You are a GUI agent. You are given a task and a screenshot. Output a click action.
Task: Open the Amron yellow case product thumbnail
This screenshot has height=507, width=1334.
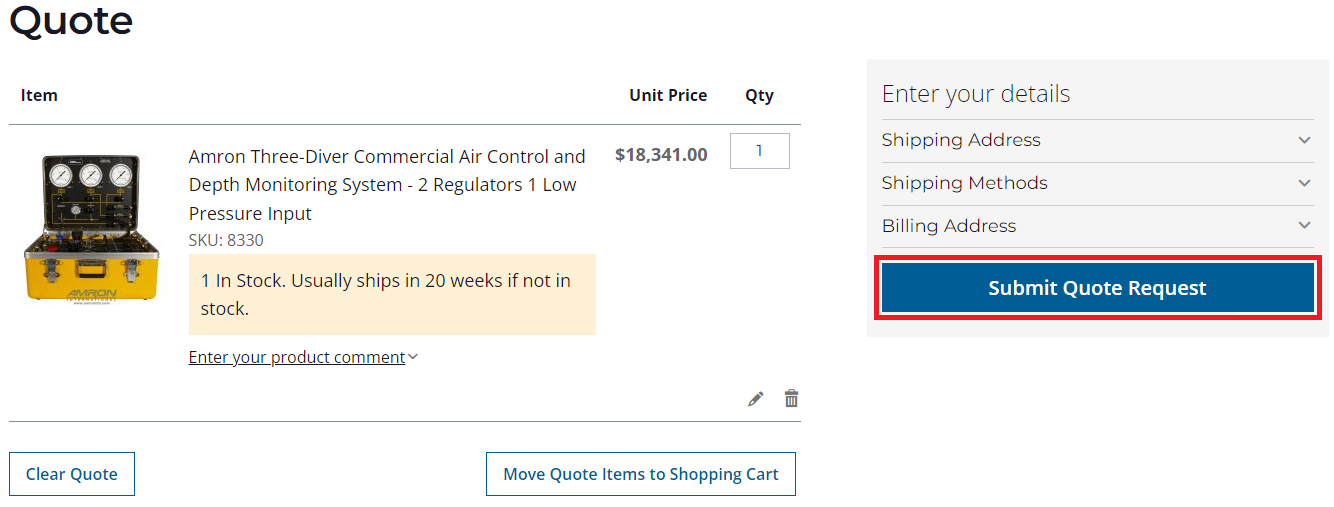91,228
